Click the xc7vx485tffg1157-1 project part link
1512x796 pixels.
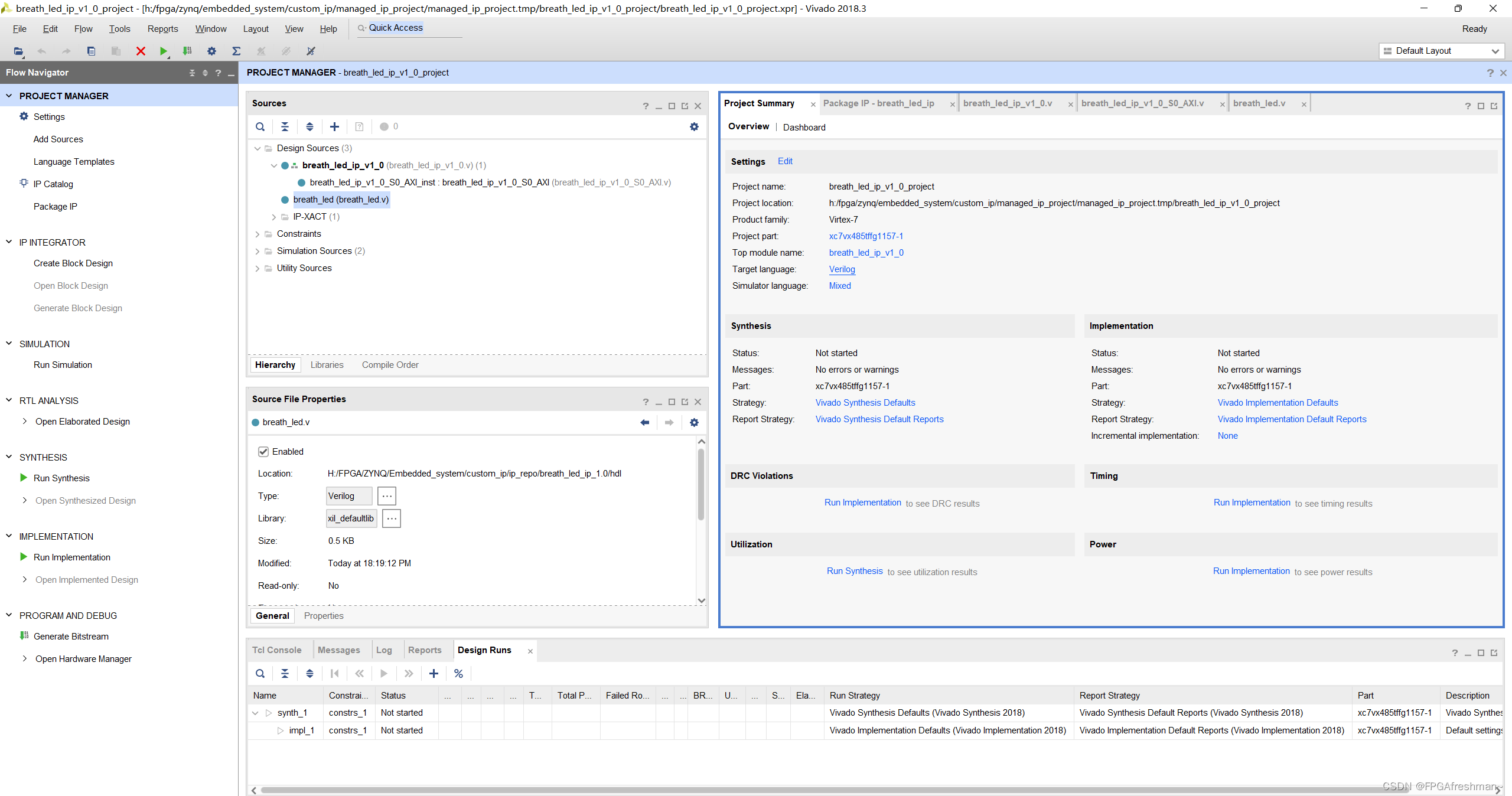tap(866, 236)
